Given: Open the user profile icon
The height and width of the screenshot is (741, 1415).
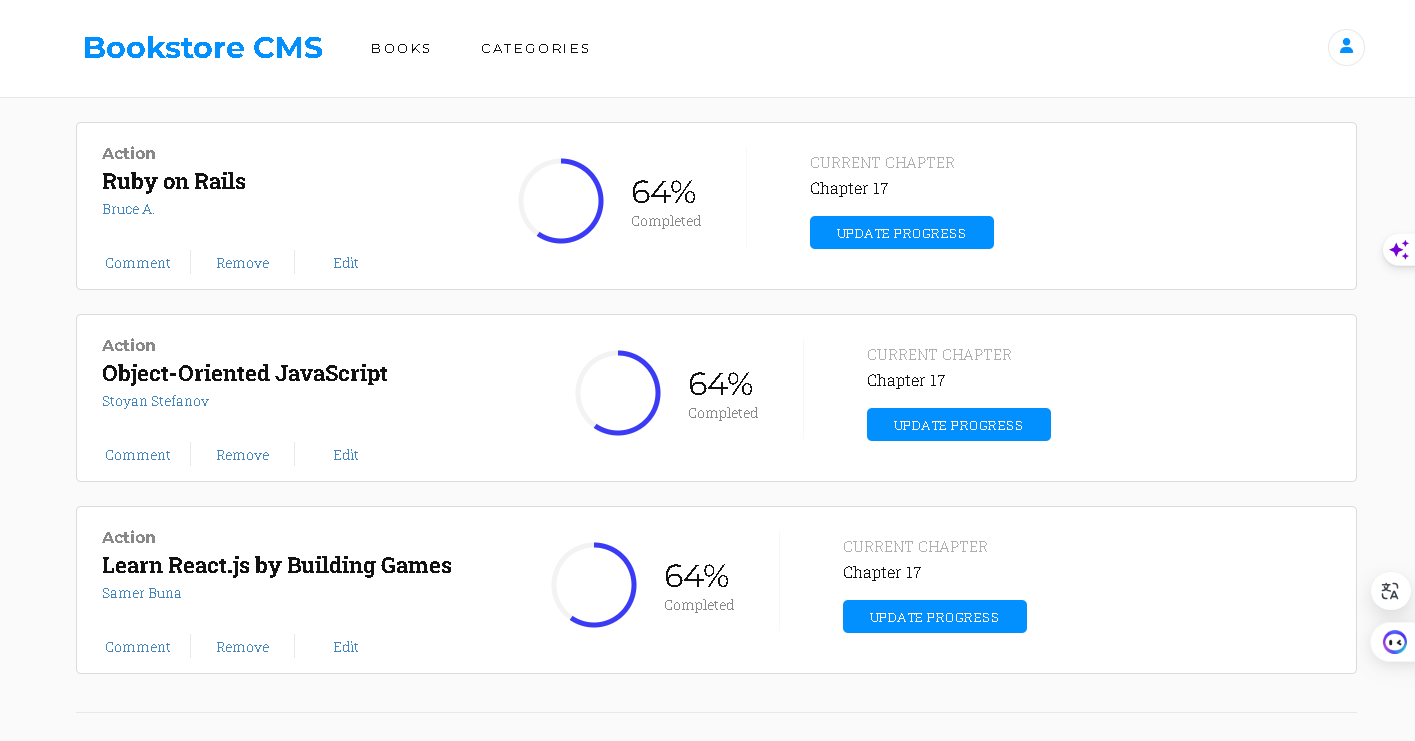Looking at the screenshot, I should click(x=1346, y=47).
